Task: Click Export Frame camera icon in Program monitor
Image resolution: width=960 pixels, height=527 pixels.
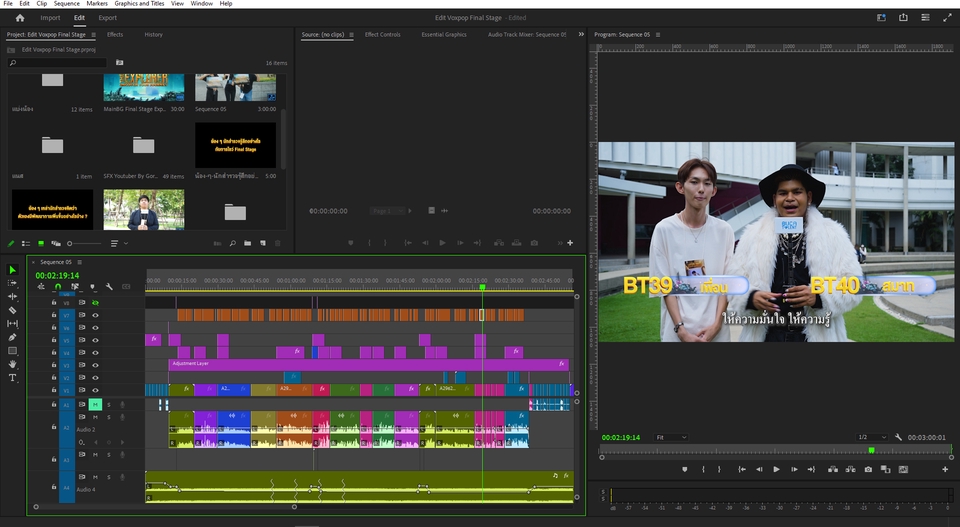Action: pyautogui.click(x=867, y=469)
